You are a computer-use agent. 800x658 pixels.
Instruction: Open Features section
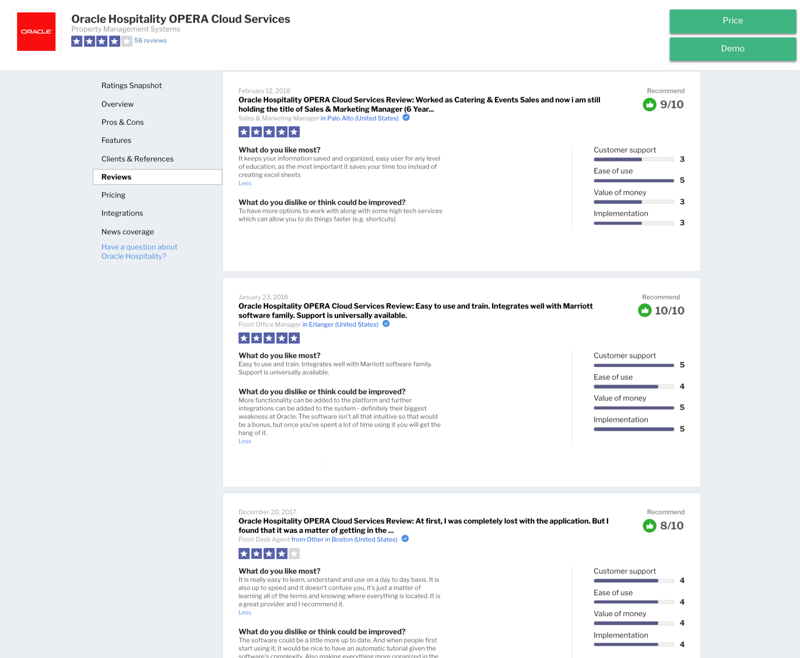(116, 140)
